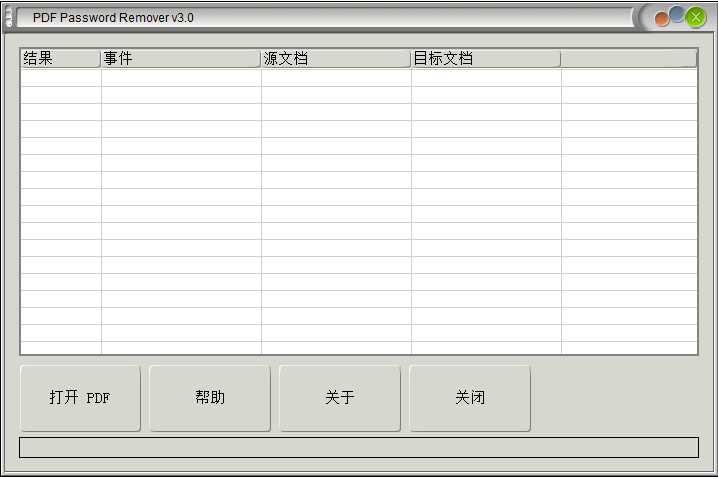Image resolution: width=718 pixels, height=477 pixels.
Task: Click the 结果 column header
Action: (60, 59)
